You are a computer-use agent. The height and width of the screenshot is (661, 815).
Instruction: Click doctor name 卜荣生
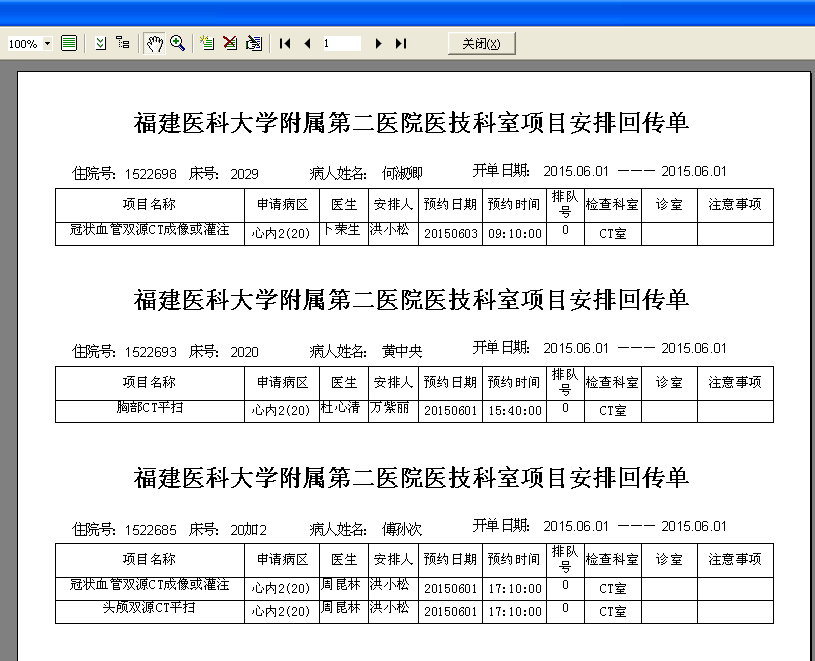[x=341, y=230]
